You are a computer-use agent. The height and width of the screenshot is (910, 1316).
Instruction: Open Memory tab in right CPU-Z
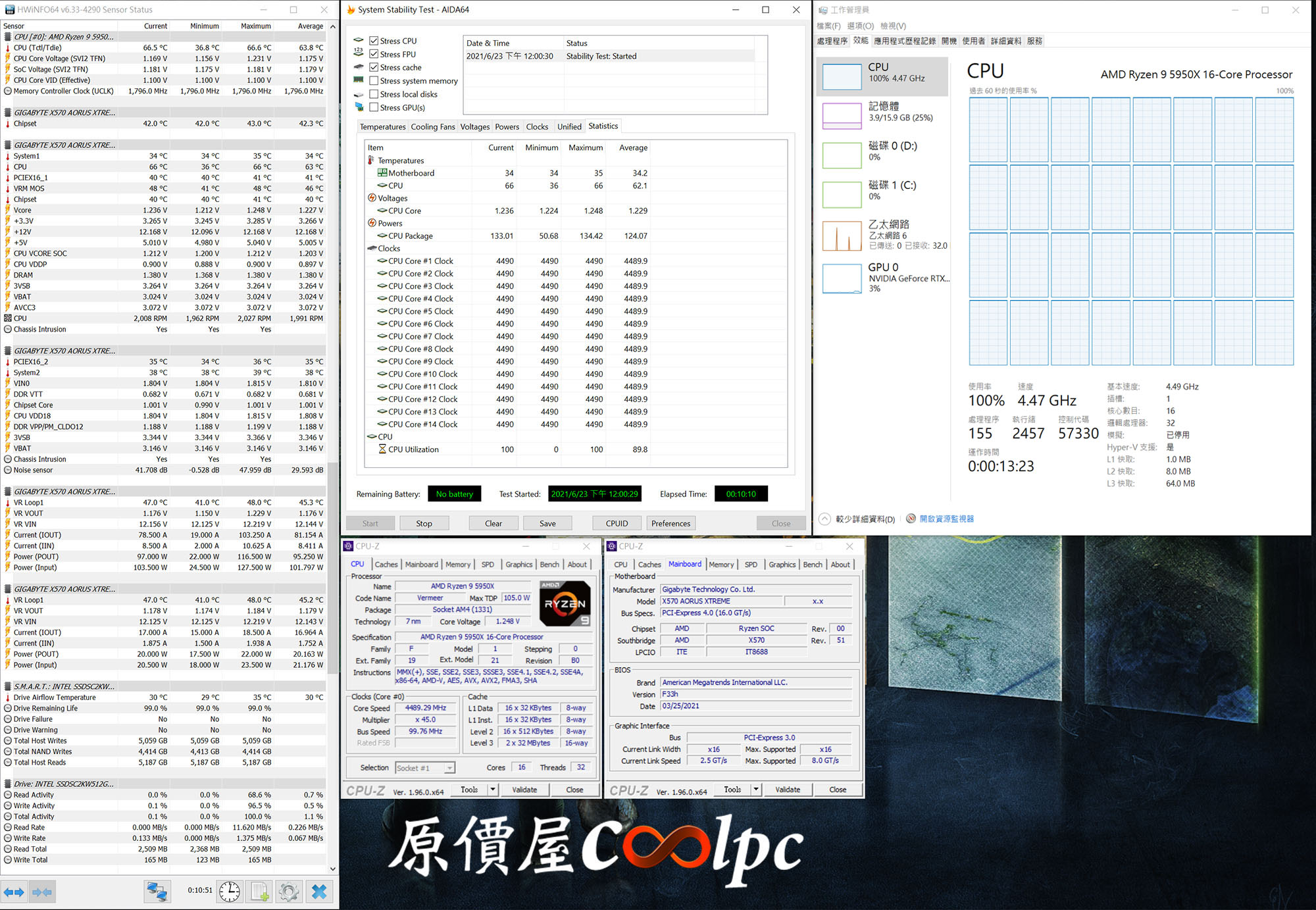[x=721, y=565]
